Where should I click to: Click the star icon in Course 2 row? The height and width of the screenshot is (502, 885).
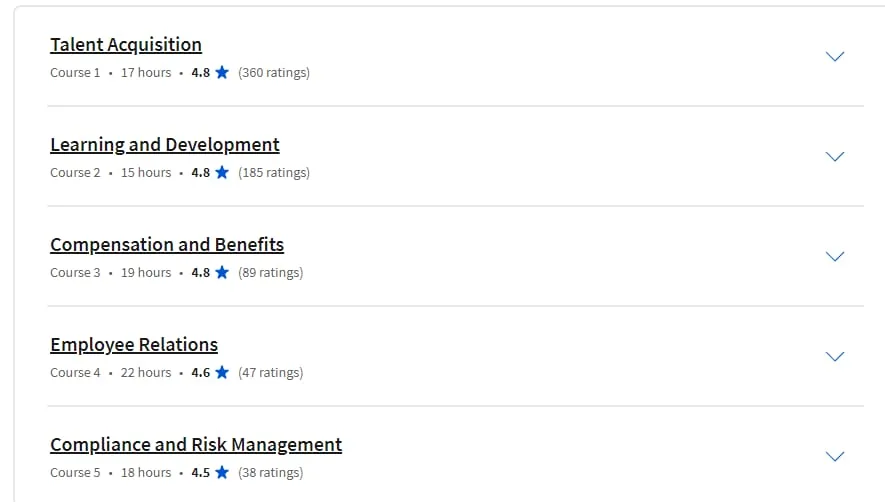(222, 172)
